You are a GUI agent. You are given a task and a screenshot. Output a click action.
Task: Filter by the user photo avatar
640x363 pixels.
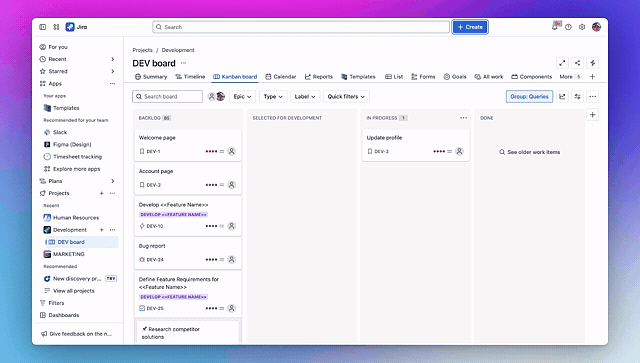220,97
